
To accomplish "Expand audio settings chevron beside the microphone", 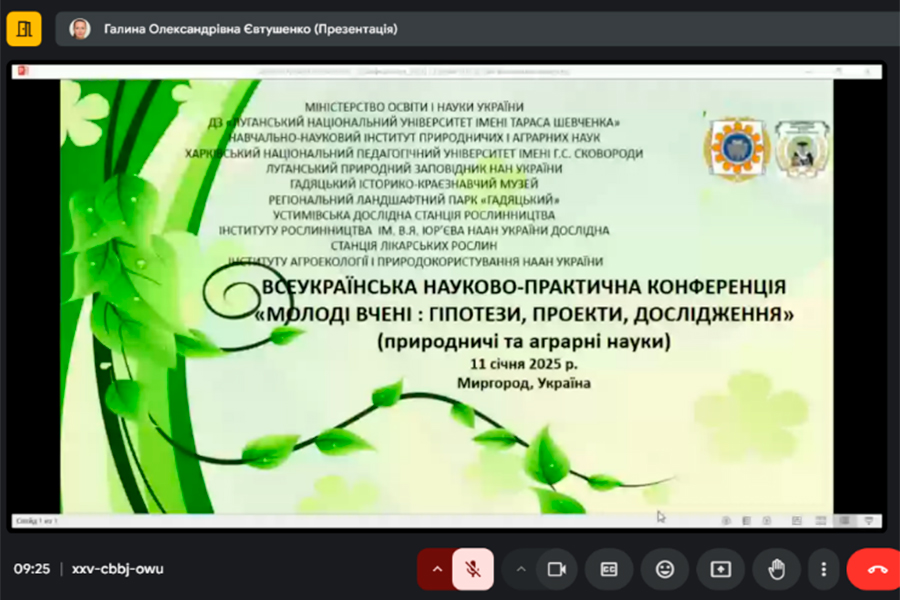I will click(437, 569).
